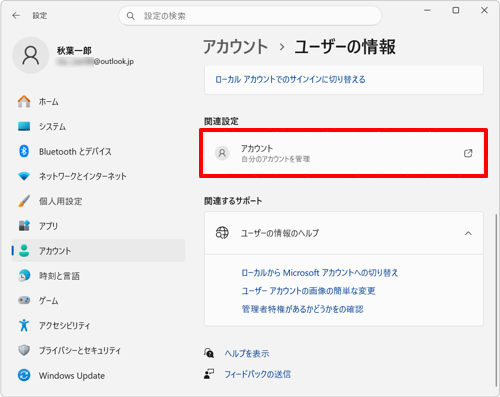Open Windows Update settings
This screenshot has width=500, height=397.
tap(98, 375)
